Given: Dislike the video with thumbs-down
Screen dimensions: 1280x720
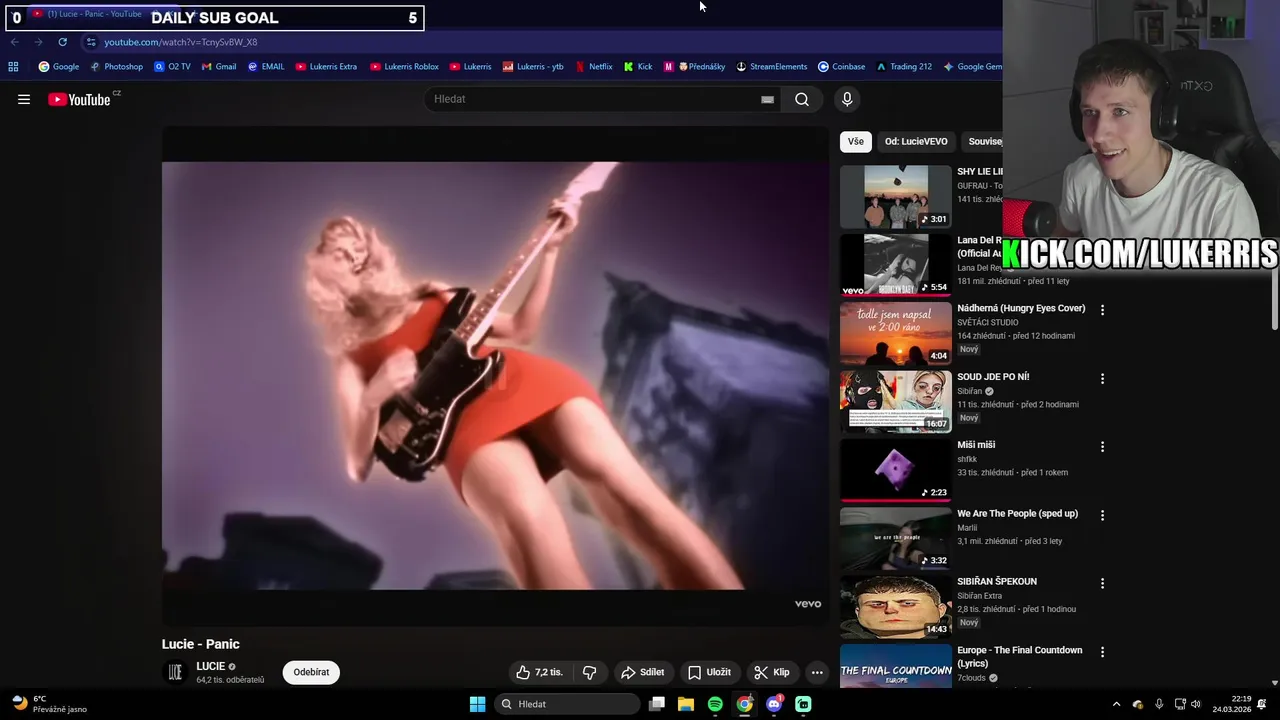Looking at the screenshot, I should 589,672.
